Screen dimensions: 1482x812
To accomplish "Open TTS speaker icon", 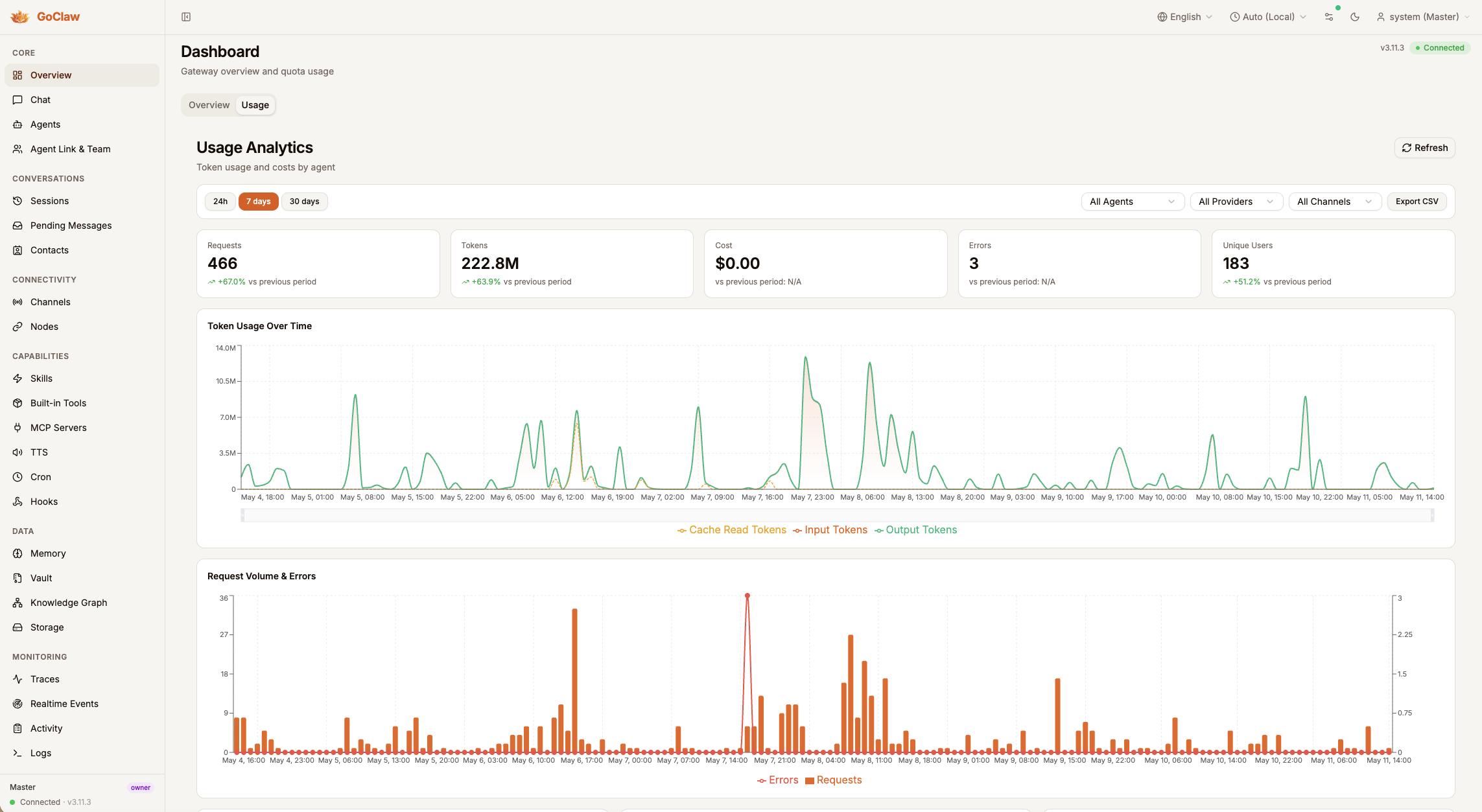I will (18, 452).
